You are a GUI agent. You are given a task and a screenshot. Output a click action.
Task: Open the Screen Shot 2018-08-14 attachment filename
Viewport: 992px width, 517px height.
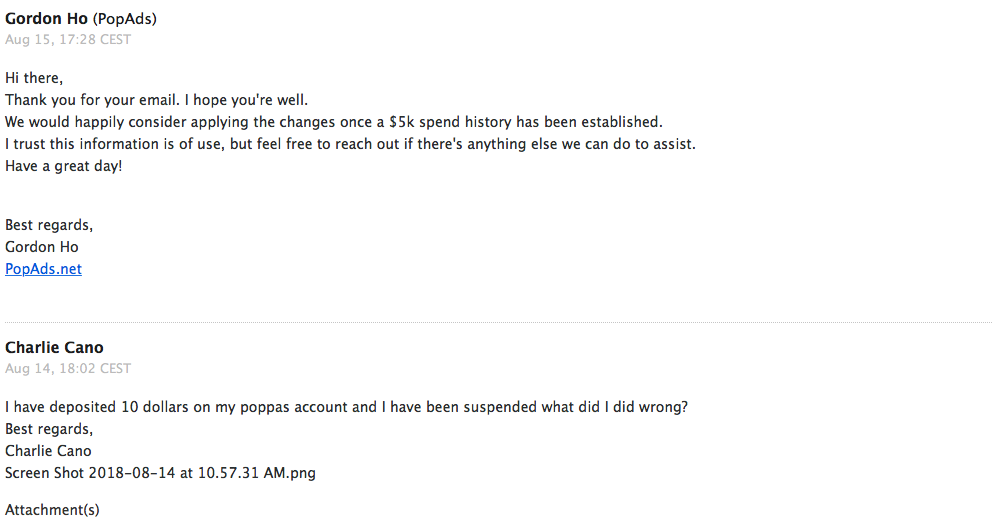pos(160,473)
